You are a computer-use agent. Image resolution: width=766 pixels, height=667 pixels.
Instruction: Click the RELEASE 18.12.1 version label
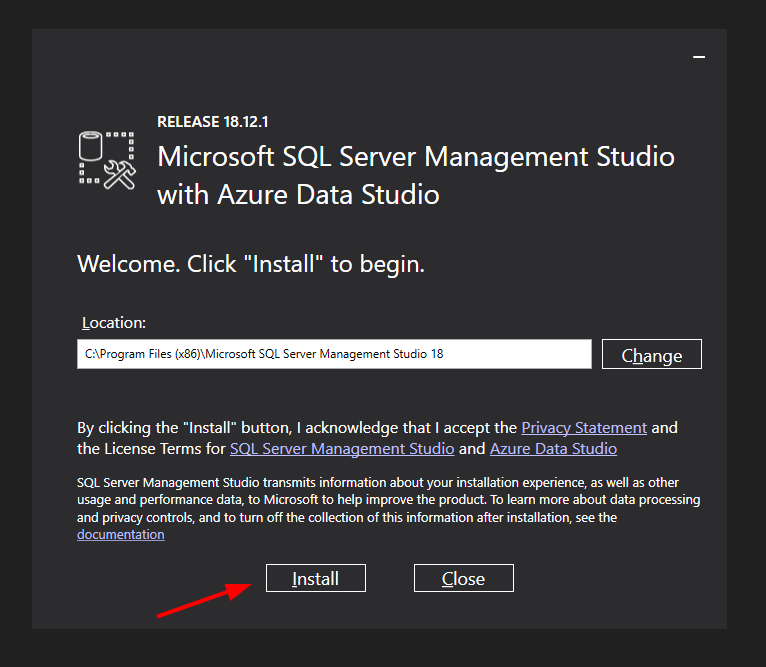(213, 122)
